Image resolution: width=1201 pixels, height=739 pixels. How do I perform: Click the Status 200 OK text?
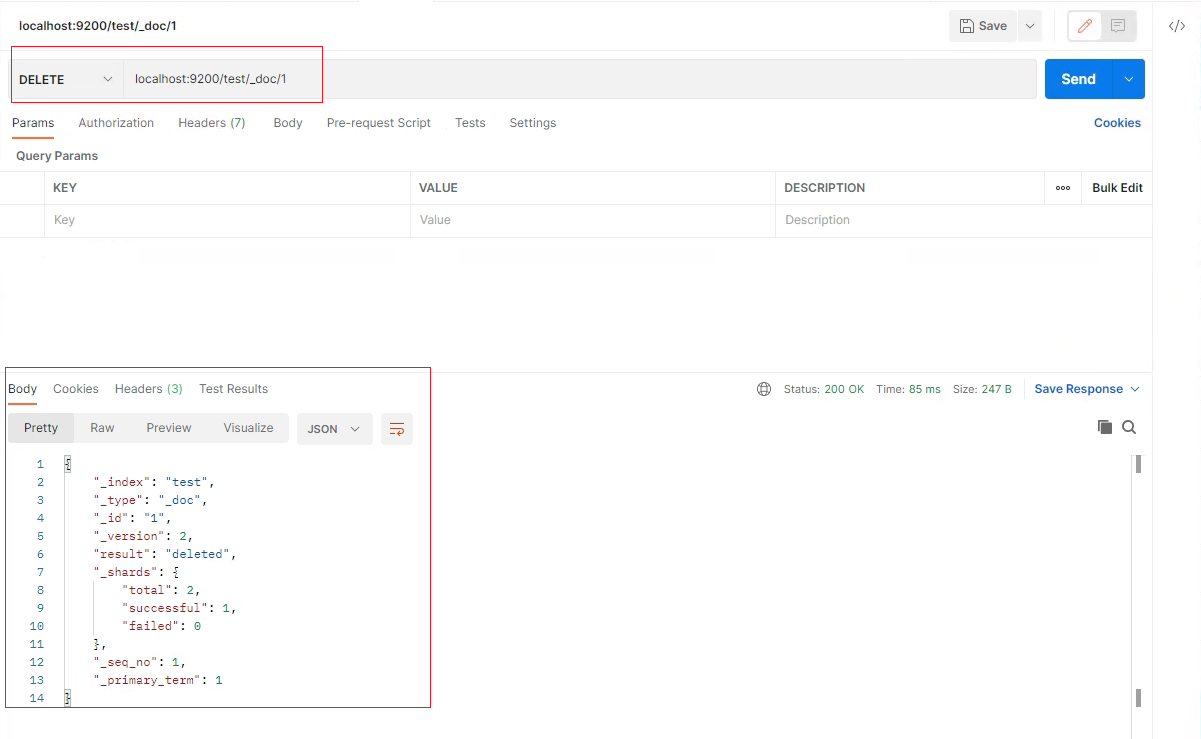(x=824, y=389)
